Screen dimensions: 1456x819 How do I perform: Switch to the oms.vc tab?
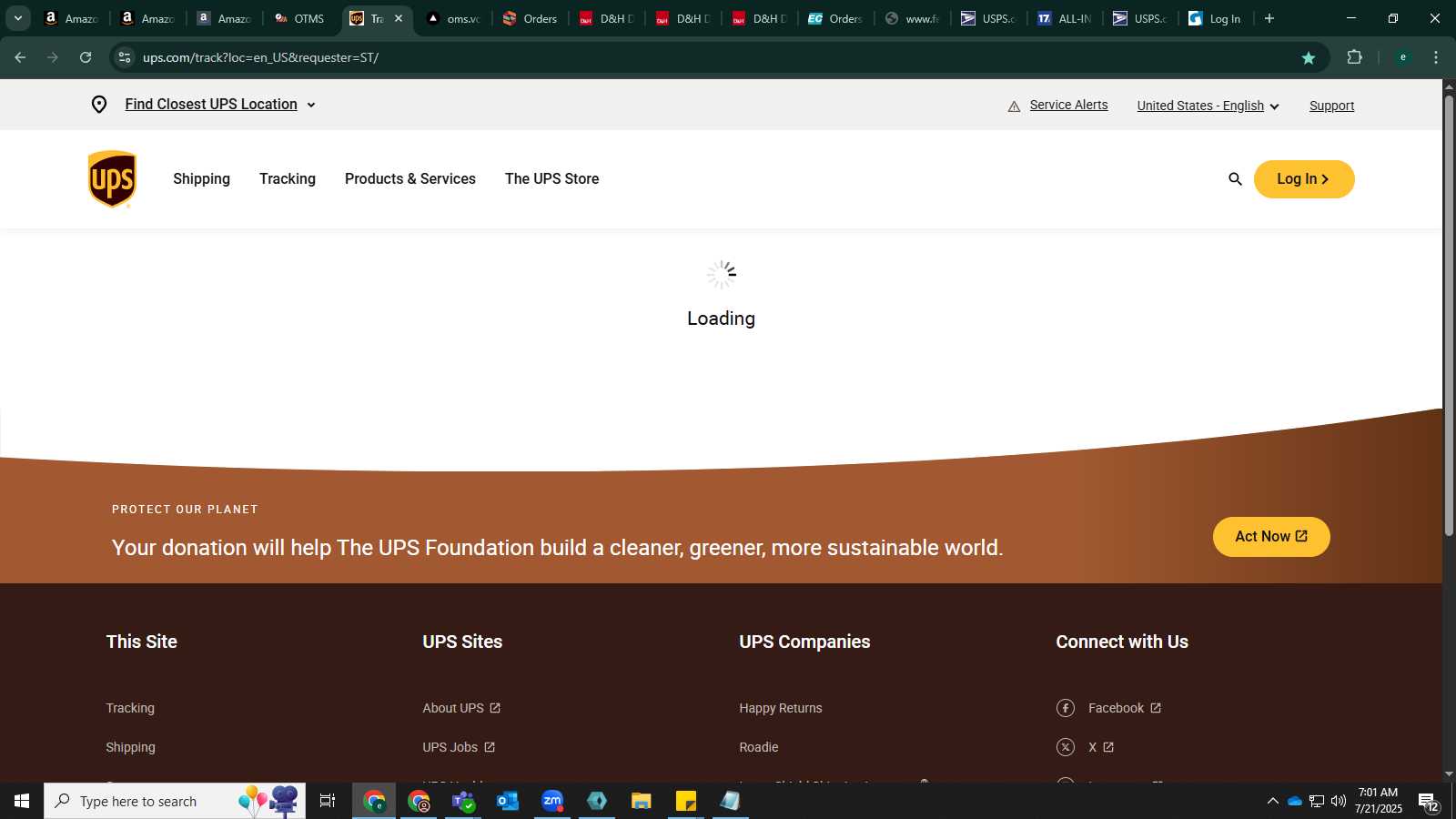pos(454,18)
